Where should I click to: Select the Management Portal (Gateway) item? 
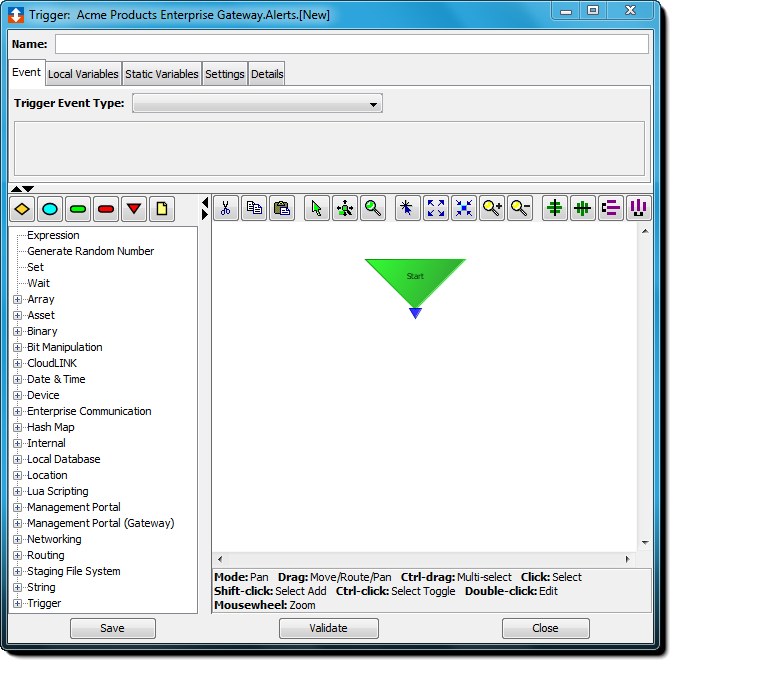pos(100,523)
